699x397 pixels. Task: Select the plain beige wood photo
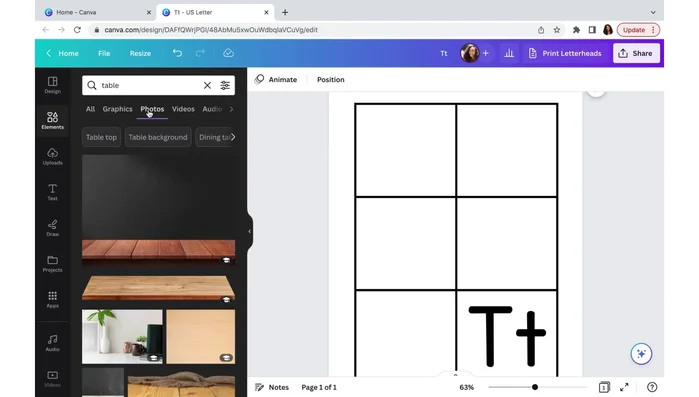coord(201,337)
